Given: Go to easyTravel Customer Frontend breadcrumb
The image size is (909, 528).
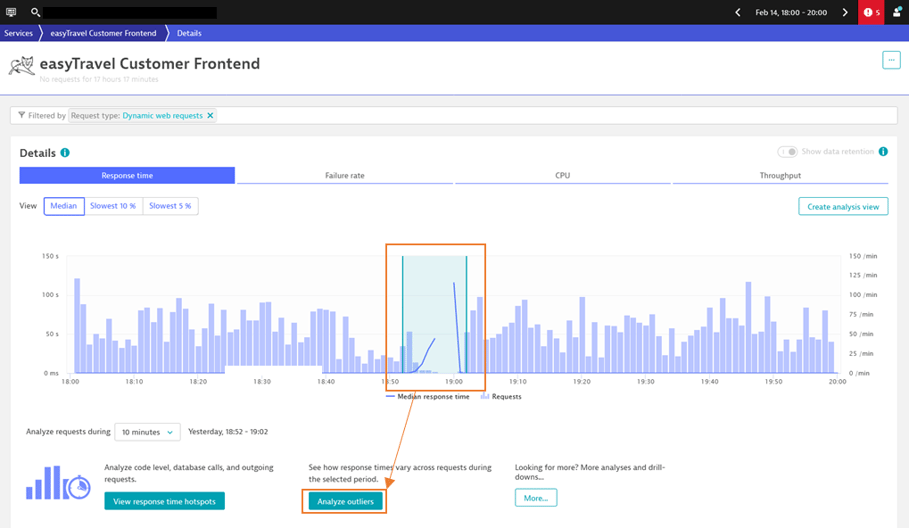Looking at the screenshot, I should pos(103,33).
